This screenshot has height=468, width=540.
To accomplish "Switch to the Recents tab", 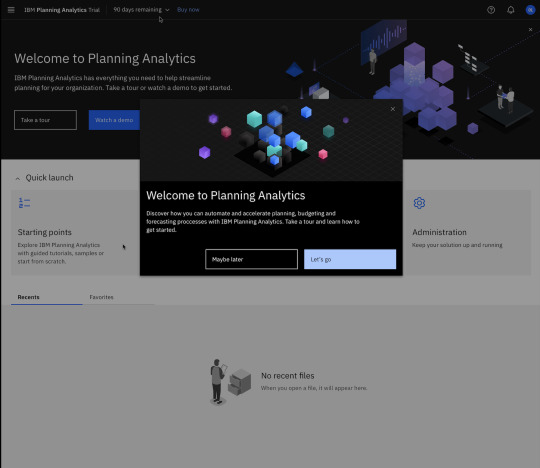I will [46, 297].
